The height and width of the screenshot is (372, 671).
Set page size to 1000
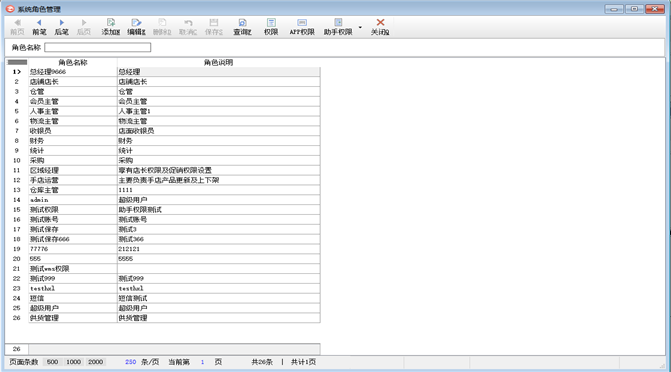pos(73,362)
